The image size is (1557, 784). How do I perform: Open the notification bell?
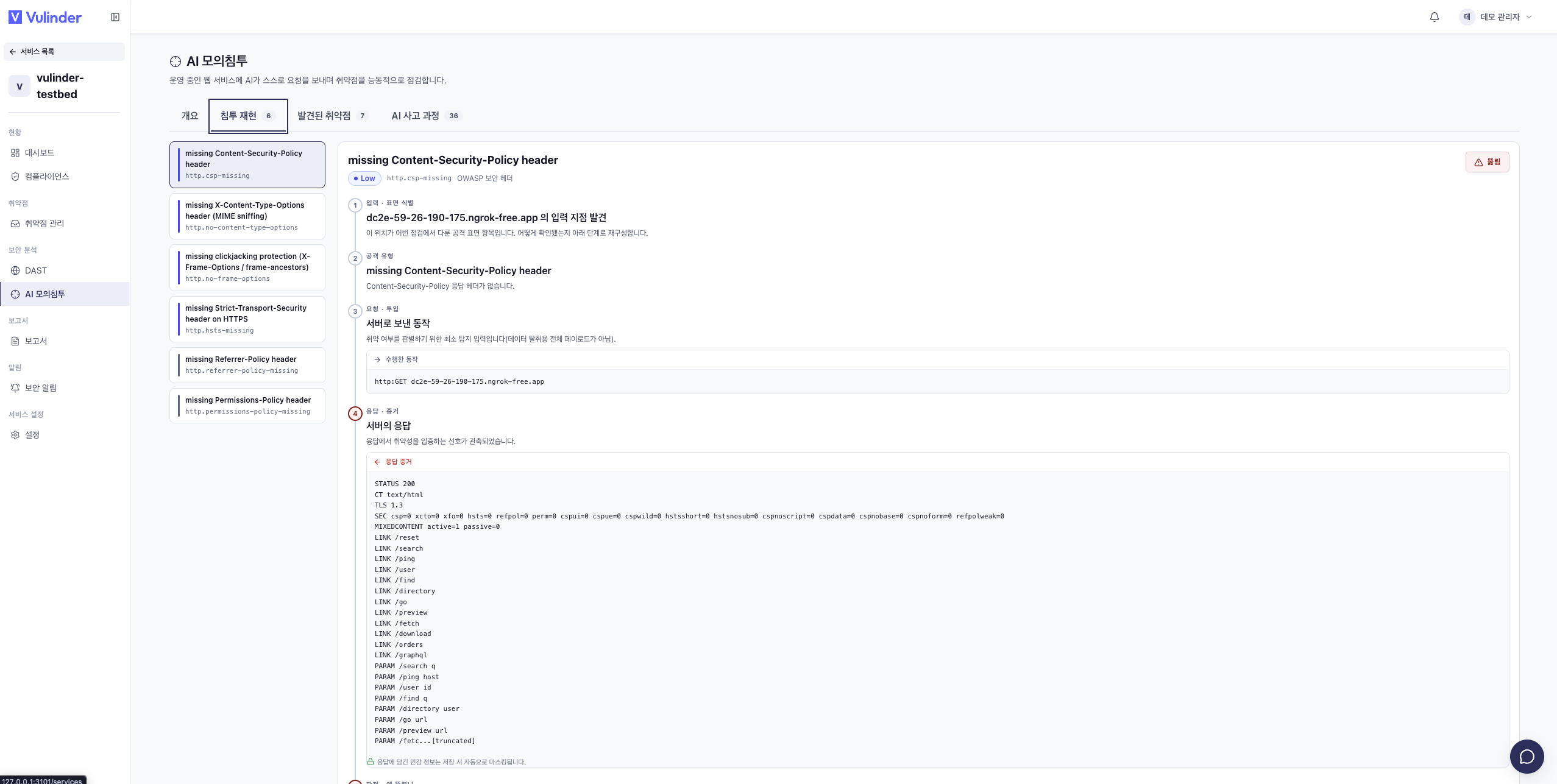[1435, 17]
